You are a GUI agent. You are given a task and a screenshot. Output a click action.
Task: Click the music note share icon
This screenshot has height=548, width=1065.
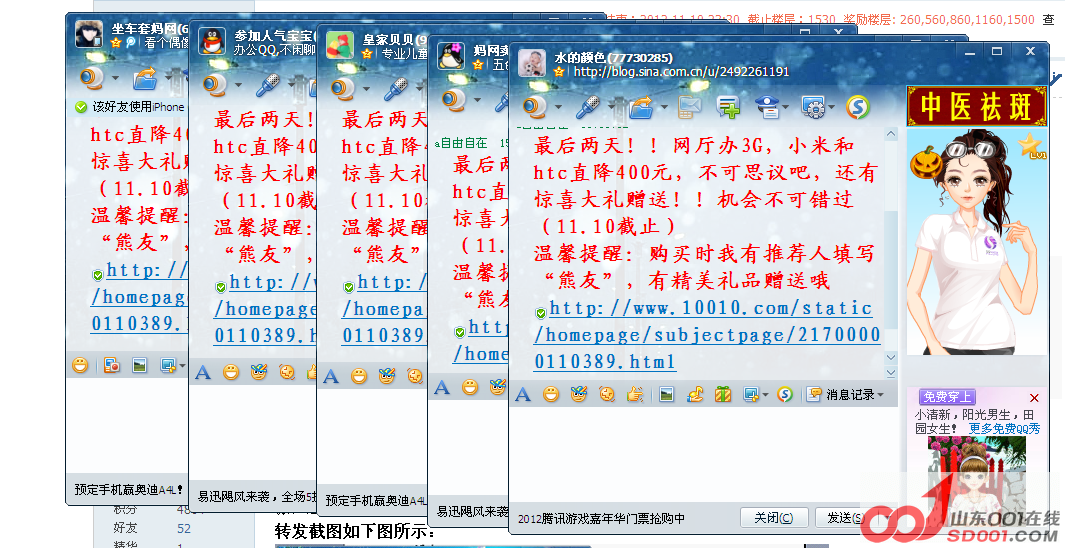tap(695, 395)
